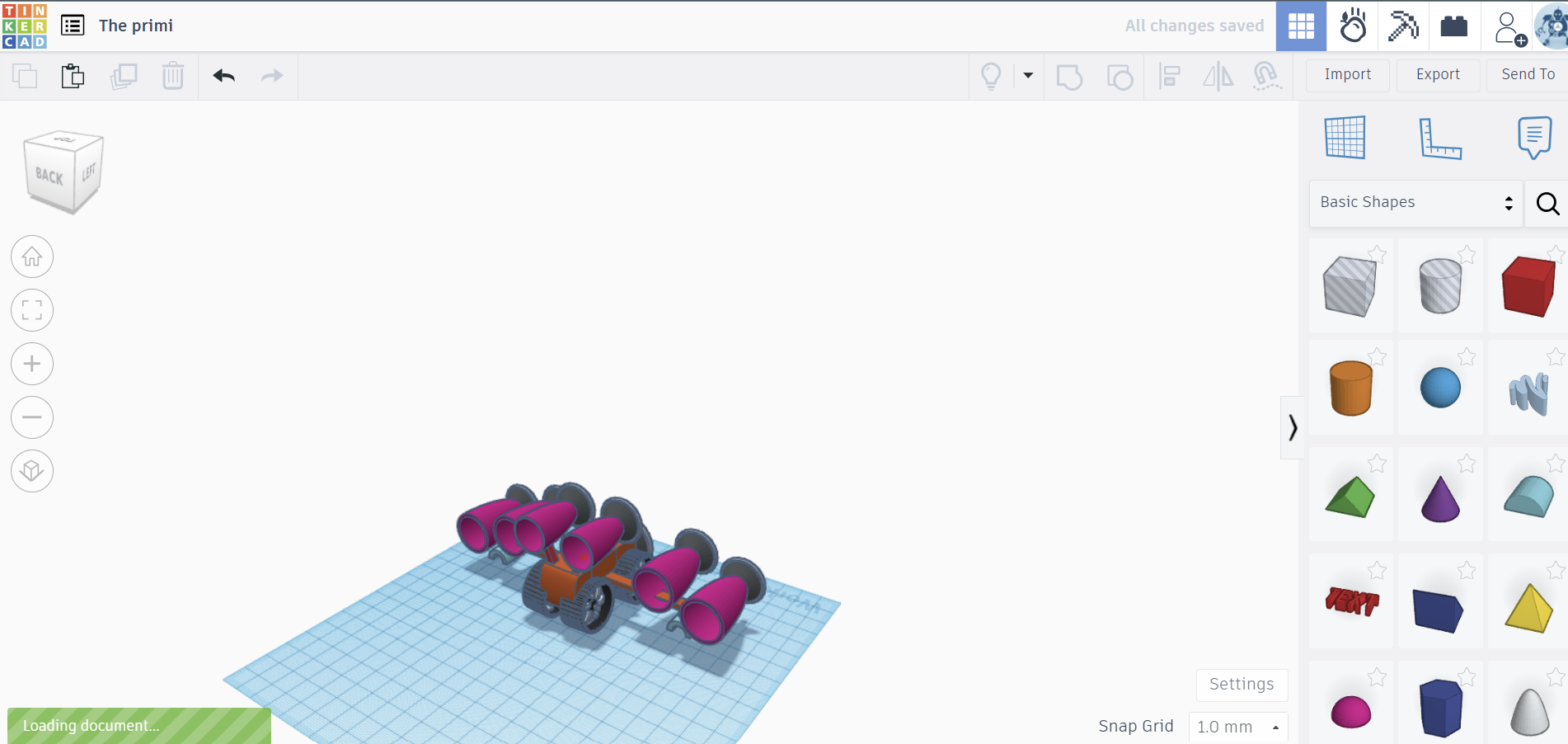
Task: Click the Fit all in view icon
Action: point(32,311)
